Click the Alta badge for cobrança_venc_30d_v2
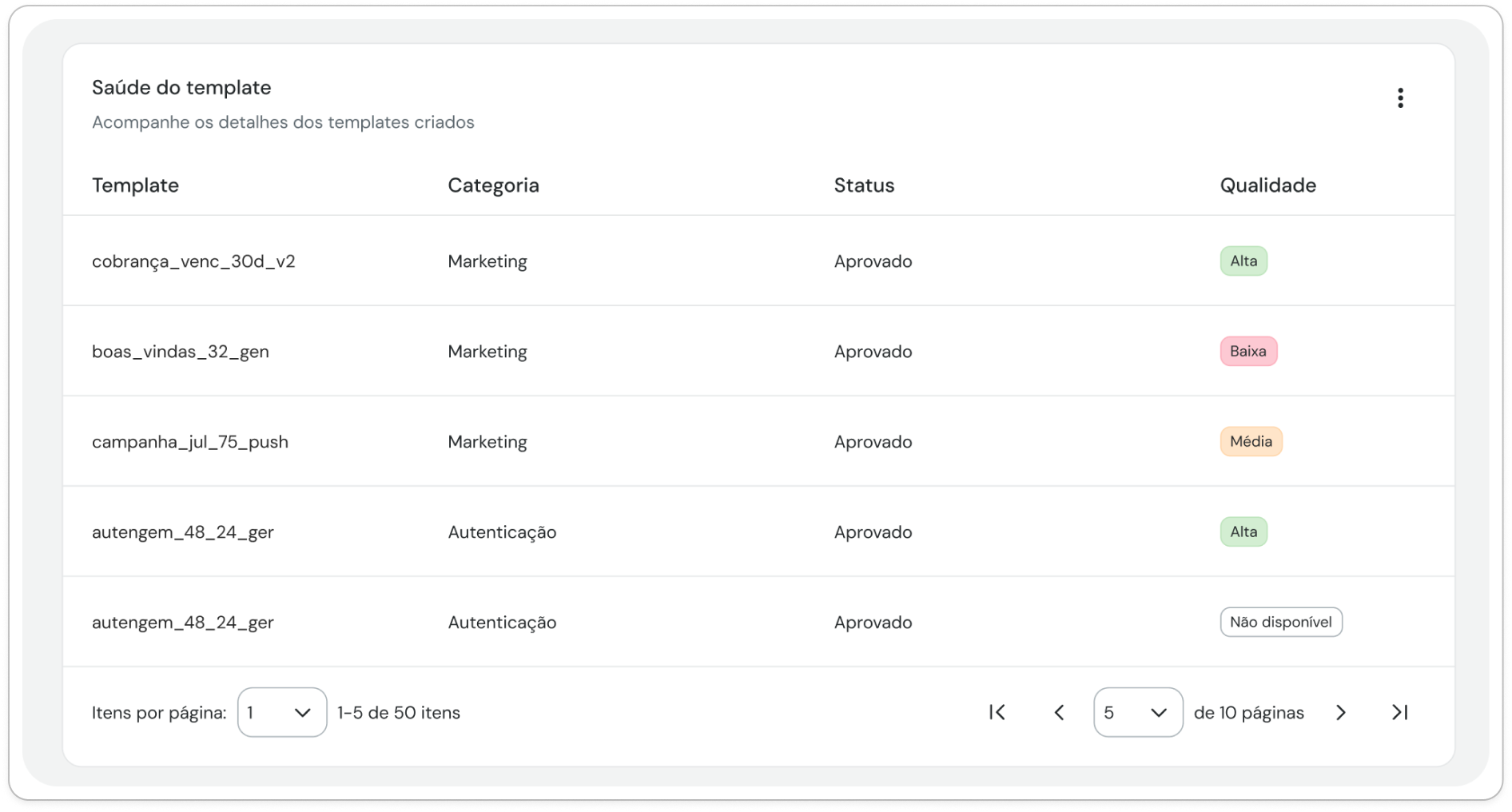The height and width of the screenshot is (812, 1512). pos(1243,261)
